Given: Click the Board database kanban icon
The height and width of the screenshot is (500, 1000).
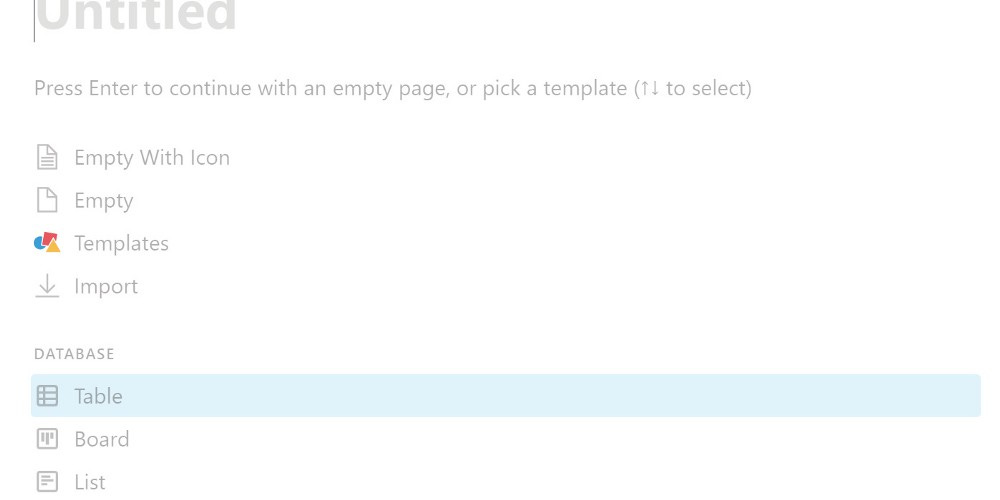Looking at the screenshot, I should 47,439.
